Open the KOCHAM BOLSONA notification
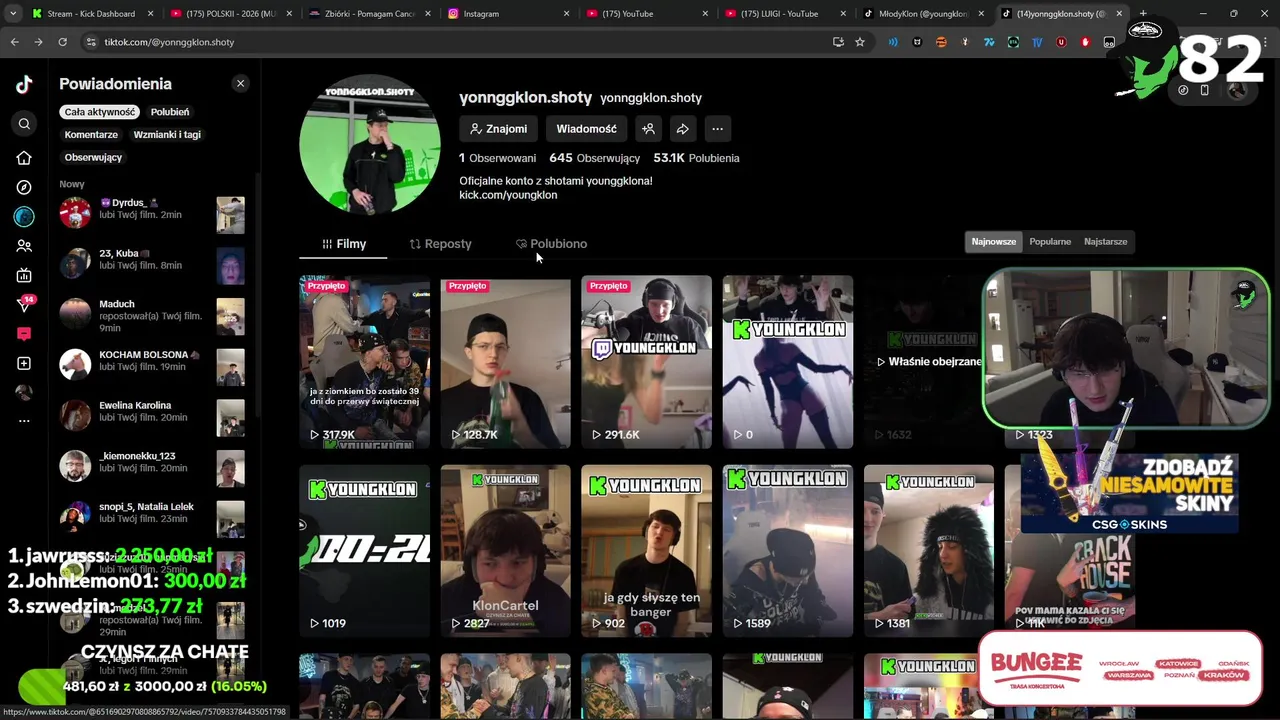1280x720 pixels. [152, 366]
